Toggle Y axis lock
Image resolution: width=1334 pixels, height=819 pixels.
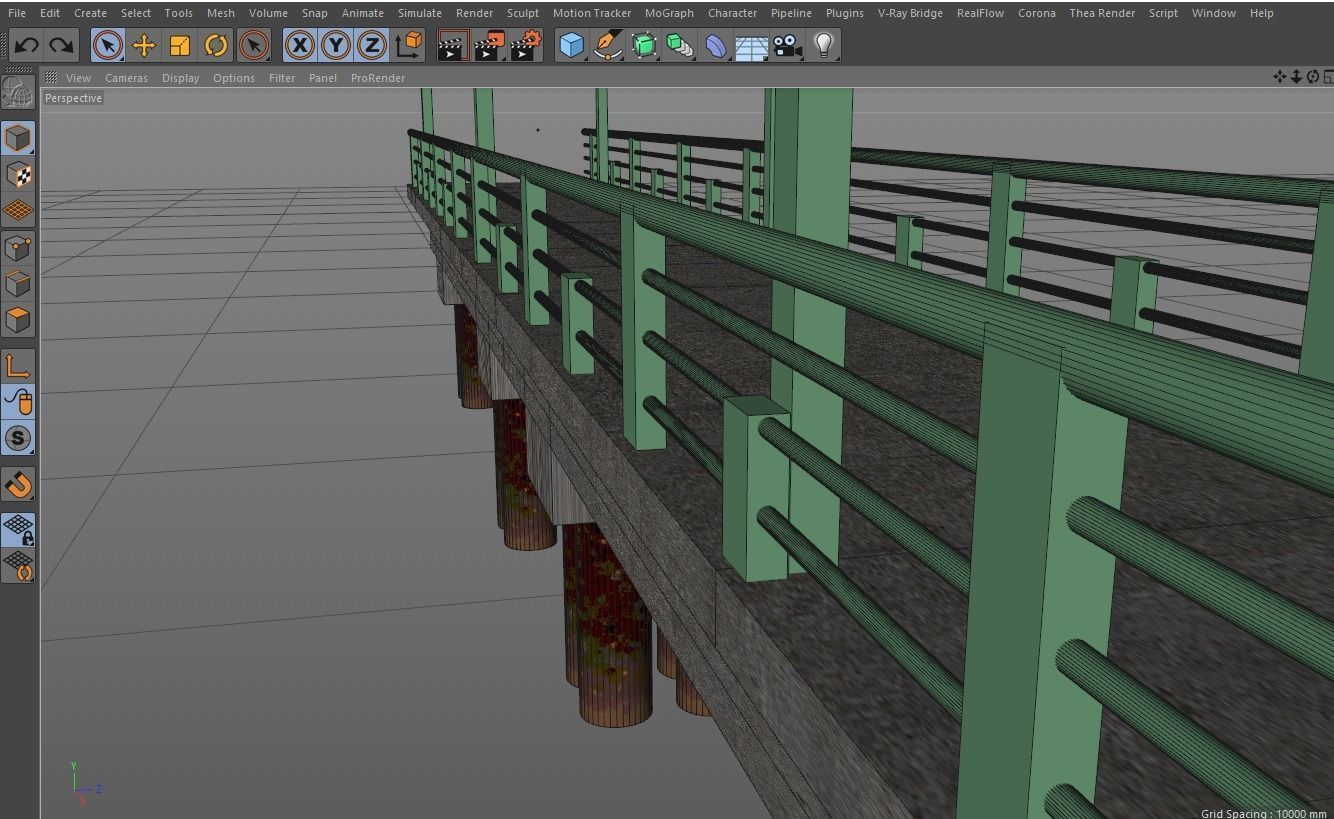click(x=336, y=45)
